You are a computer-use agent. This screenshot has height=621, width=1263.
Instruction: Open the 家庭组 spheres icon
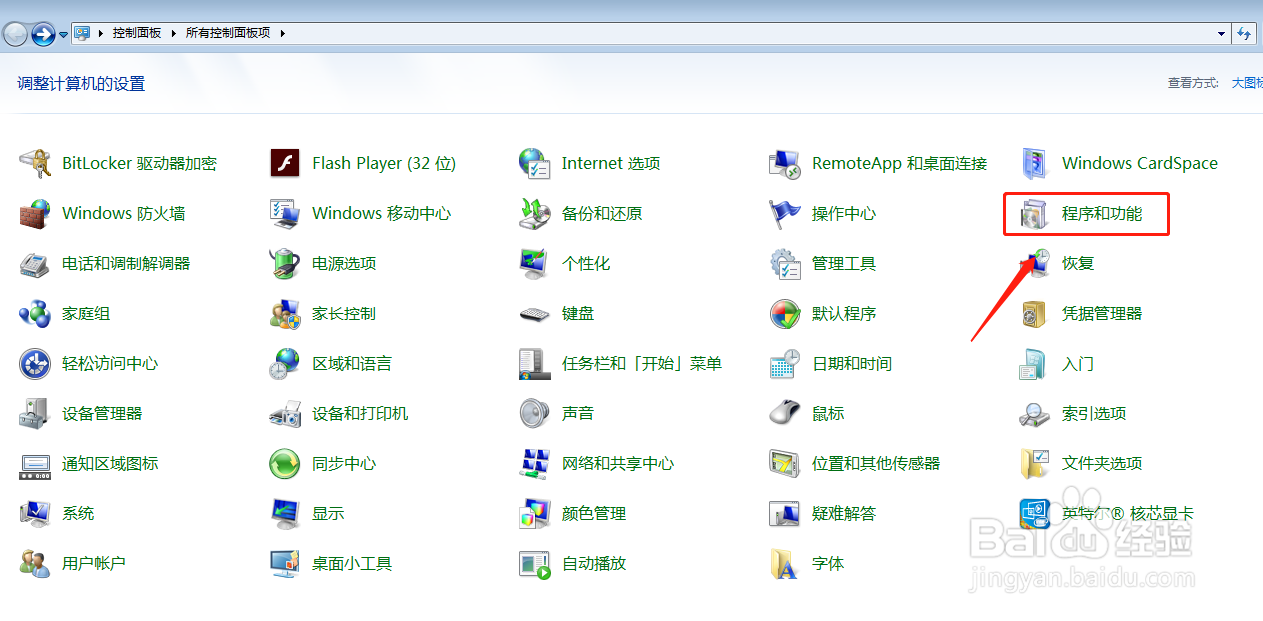(x=35, y=313)
